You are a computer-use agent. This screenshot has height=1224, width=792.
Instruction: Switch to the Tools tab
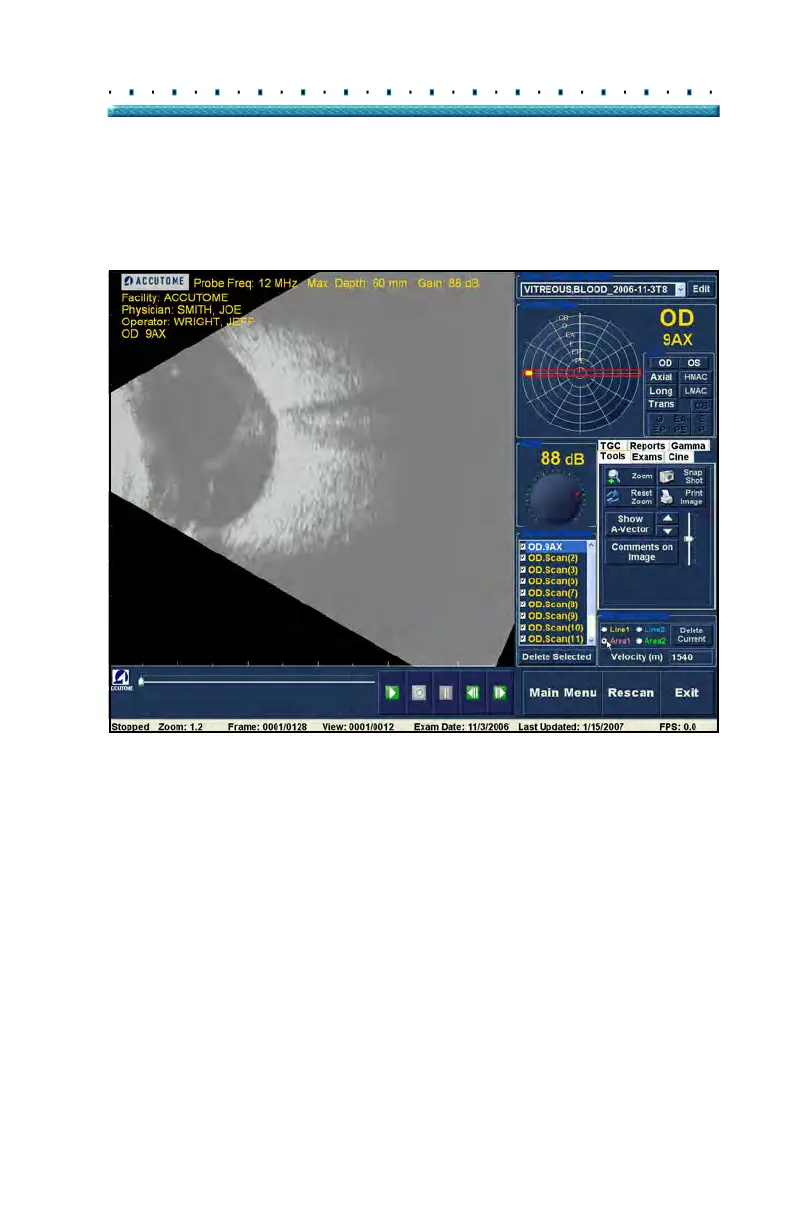pyautogui.click(x=612, y=457)
